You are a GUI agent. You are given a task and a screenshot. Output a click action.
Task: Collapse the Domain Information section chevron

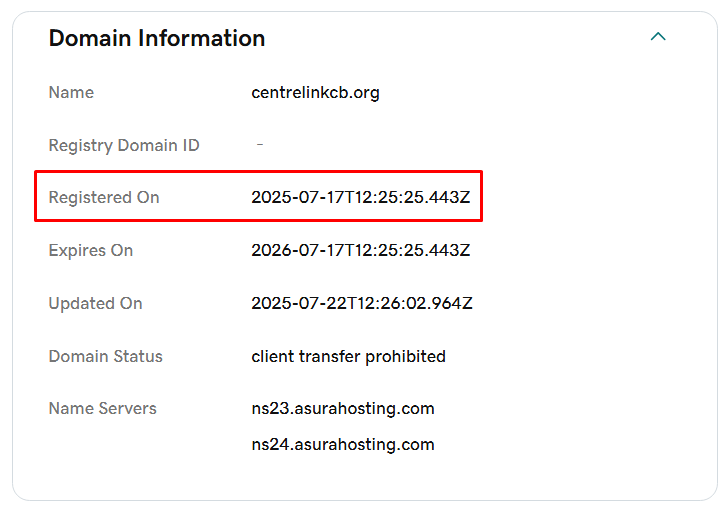tap(658, 37)
